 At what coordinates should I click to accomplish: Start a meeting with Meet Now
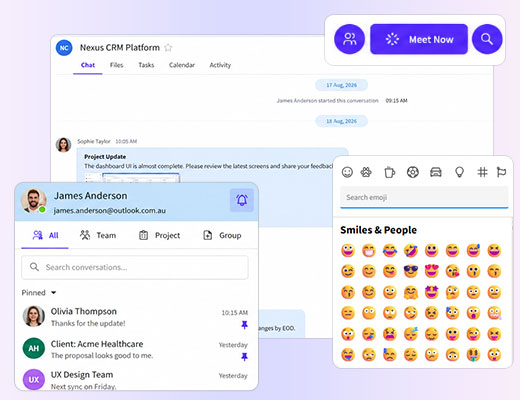pos(419,39)
